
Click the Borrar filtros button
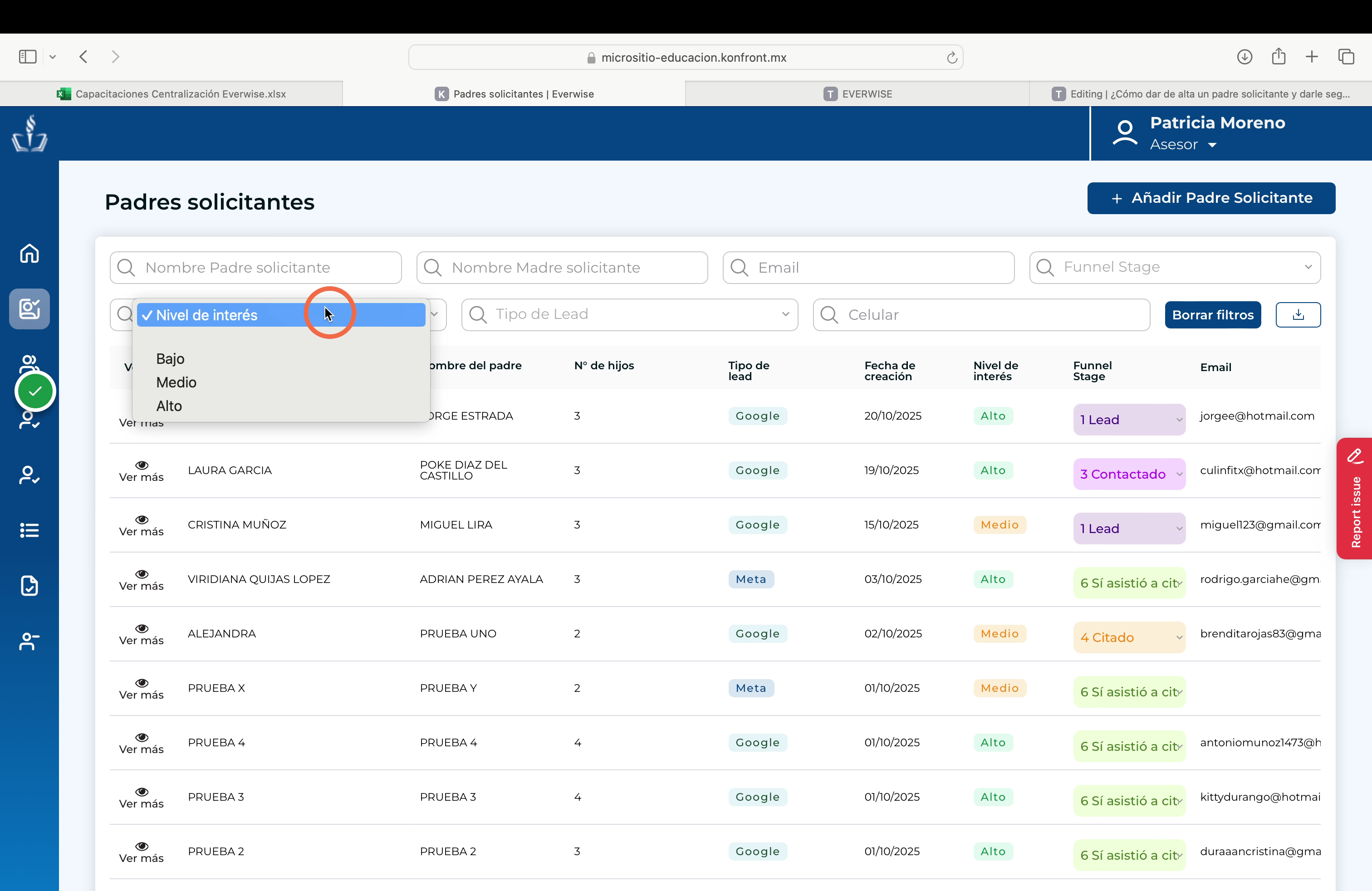point(1212,315)
